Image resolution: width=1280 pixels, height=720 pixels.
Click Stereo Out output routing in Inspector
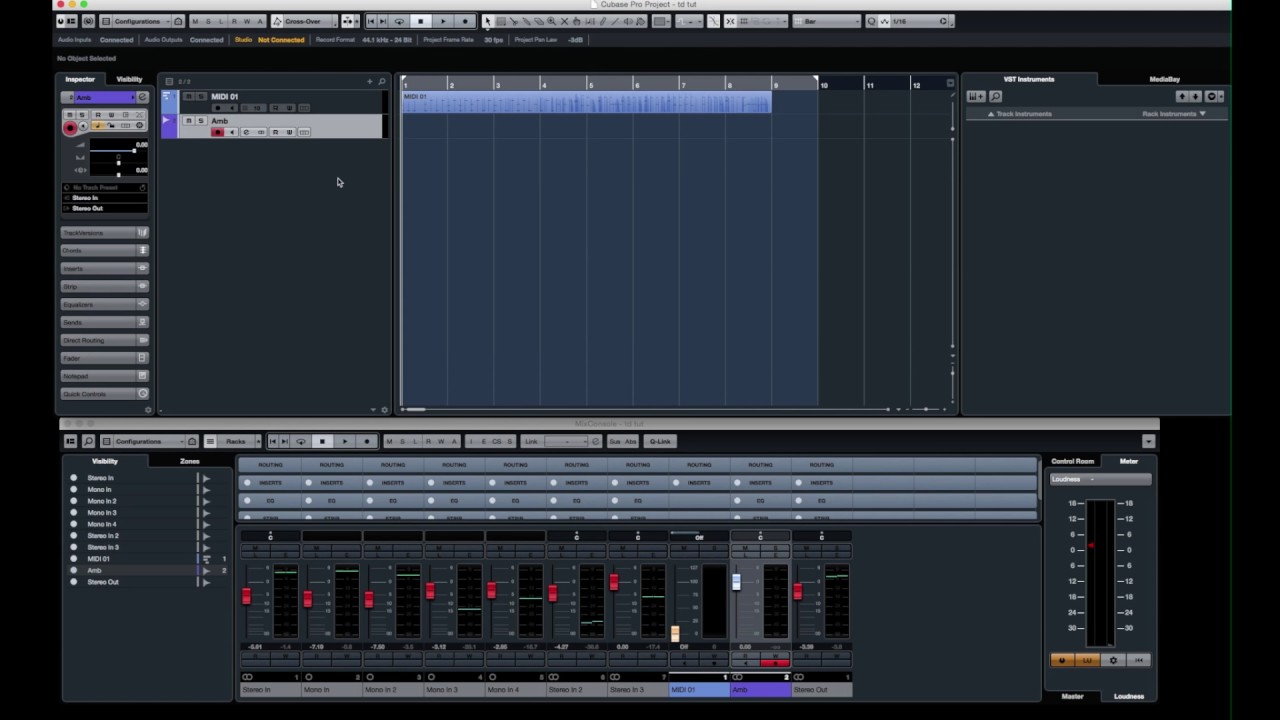tap(104, 208)
